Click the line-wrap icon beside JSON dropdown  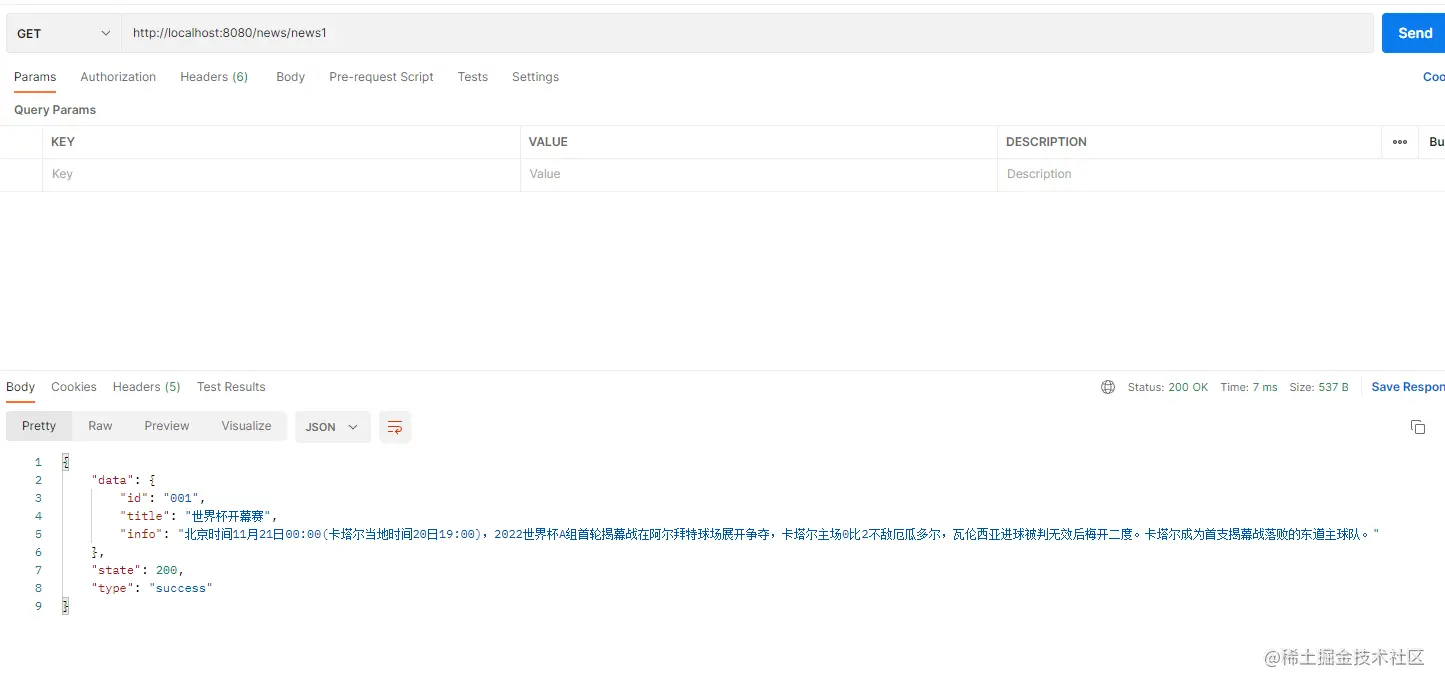[x=395, y=427]
